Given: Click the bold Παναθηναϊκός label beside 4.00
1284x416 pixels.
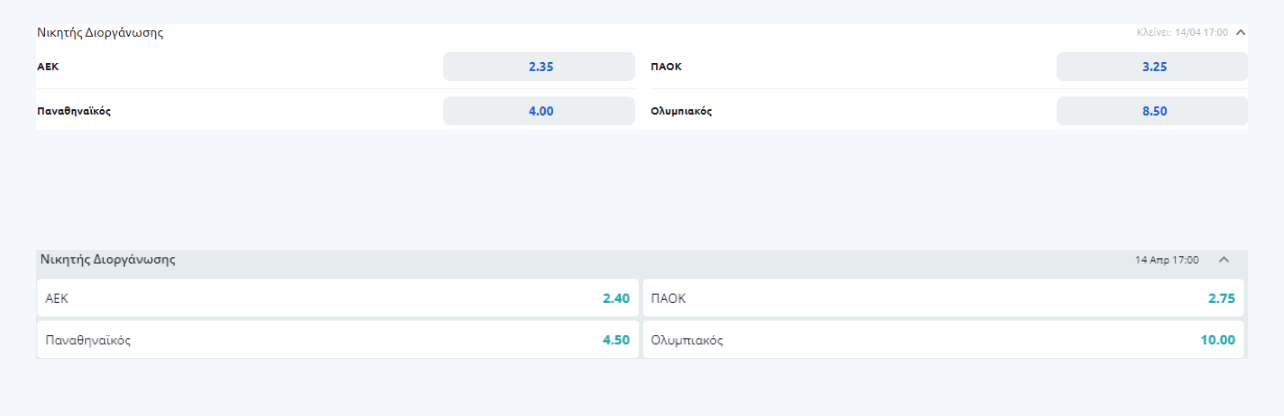Looking at the screenshot, I should [74, 111].
